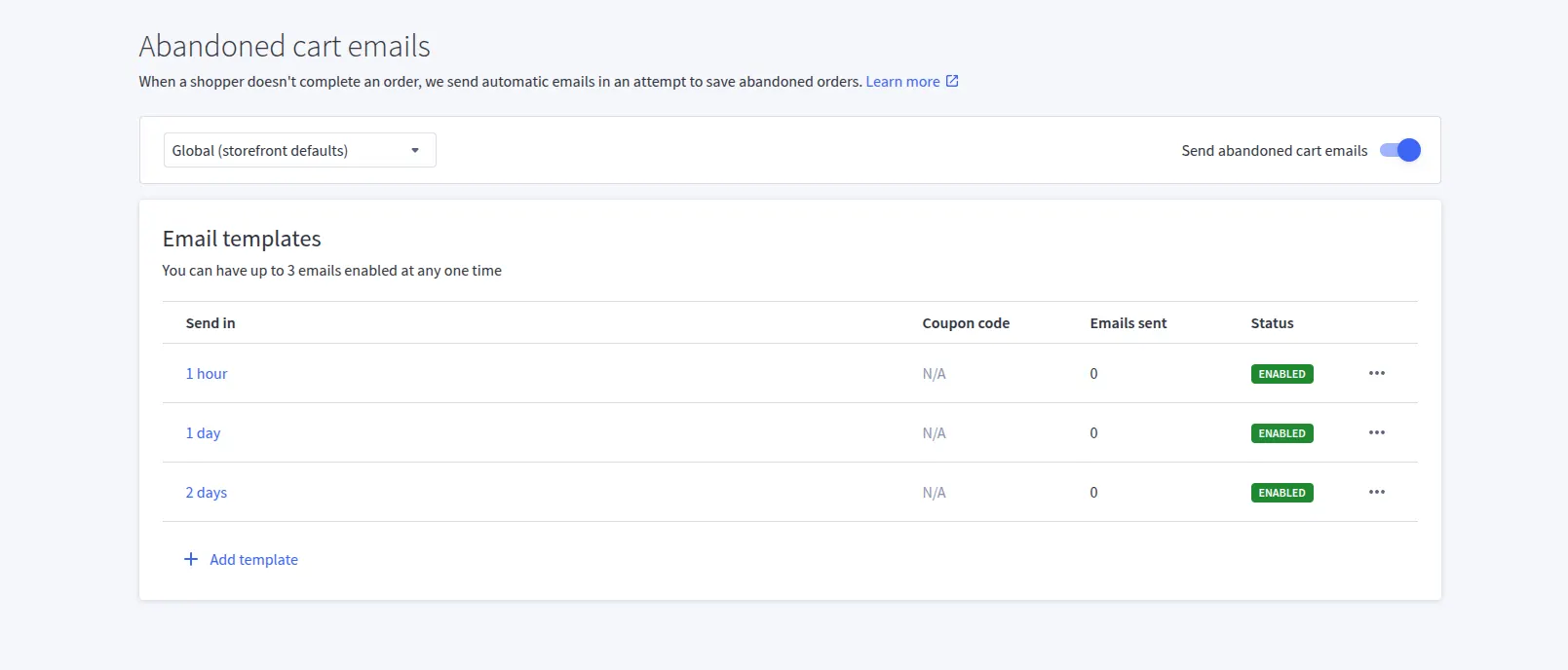Toggle Send abandoned cart emails switch
The height and width of the screenshot is (670, 1568).
tap(1400, 150)
